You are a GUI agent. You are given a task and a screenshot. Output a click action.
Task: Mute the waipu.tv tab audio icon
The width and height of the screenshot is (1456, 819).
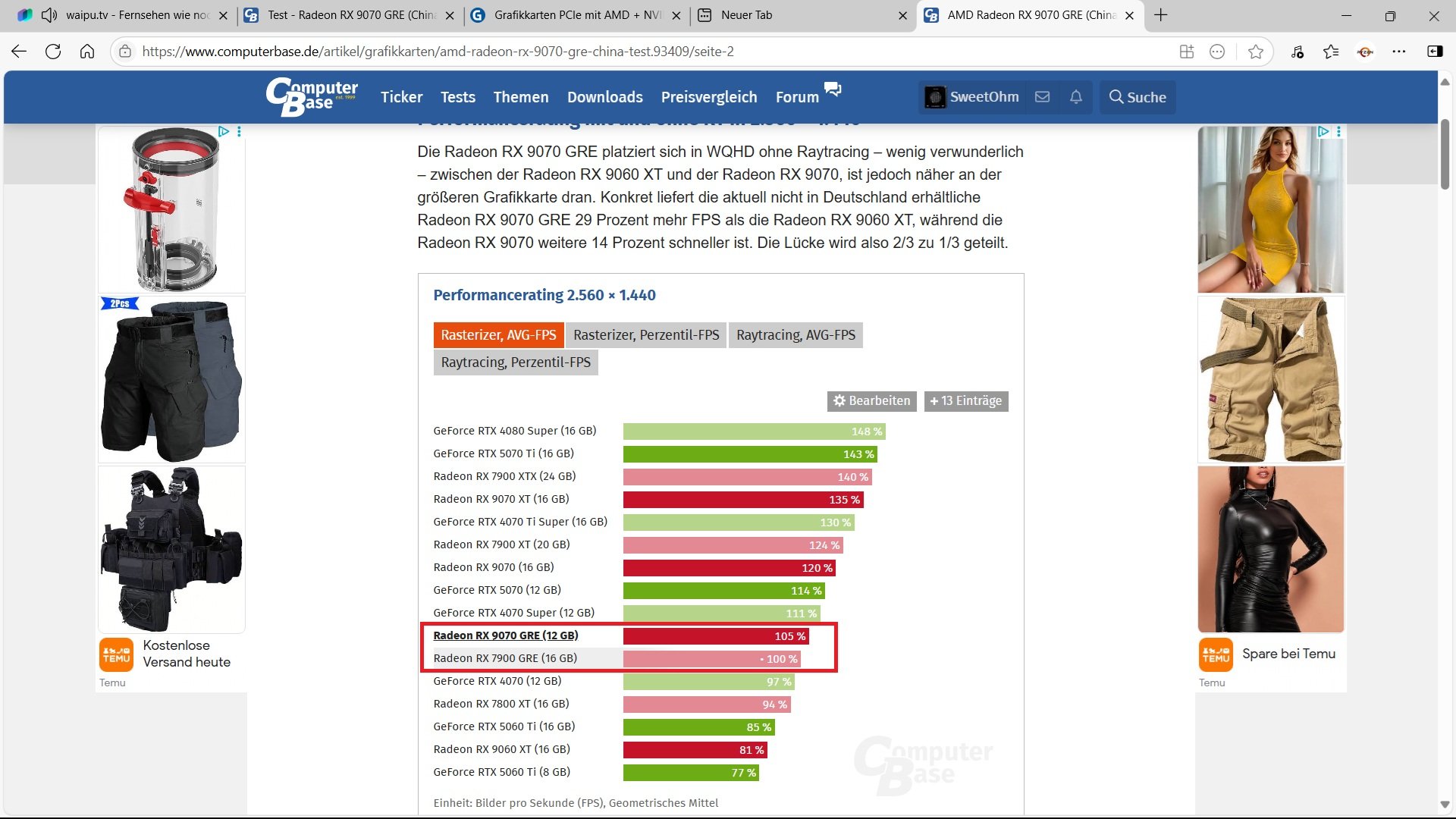(49, 15)
